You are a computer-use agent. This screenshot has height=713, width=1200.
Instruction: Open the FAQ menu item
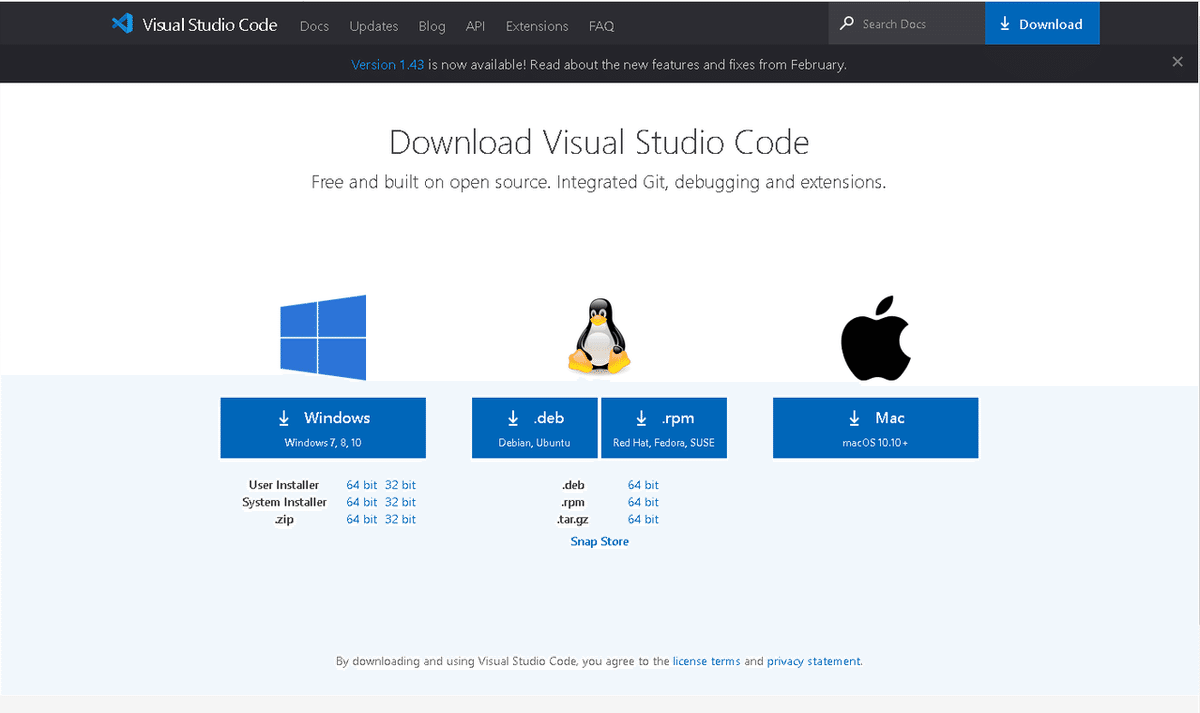[x=601, y=26]
